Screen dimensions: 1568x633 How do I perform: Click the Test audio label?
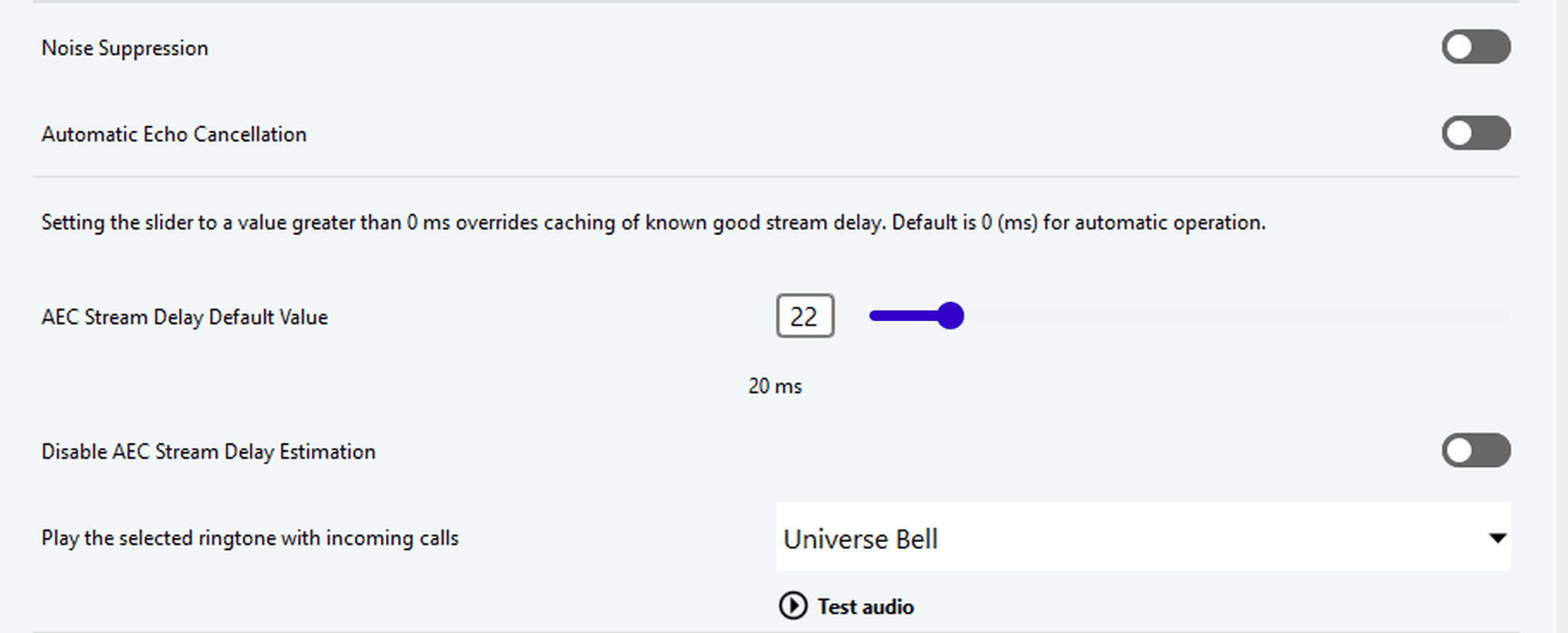(866, 607)
